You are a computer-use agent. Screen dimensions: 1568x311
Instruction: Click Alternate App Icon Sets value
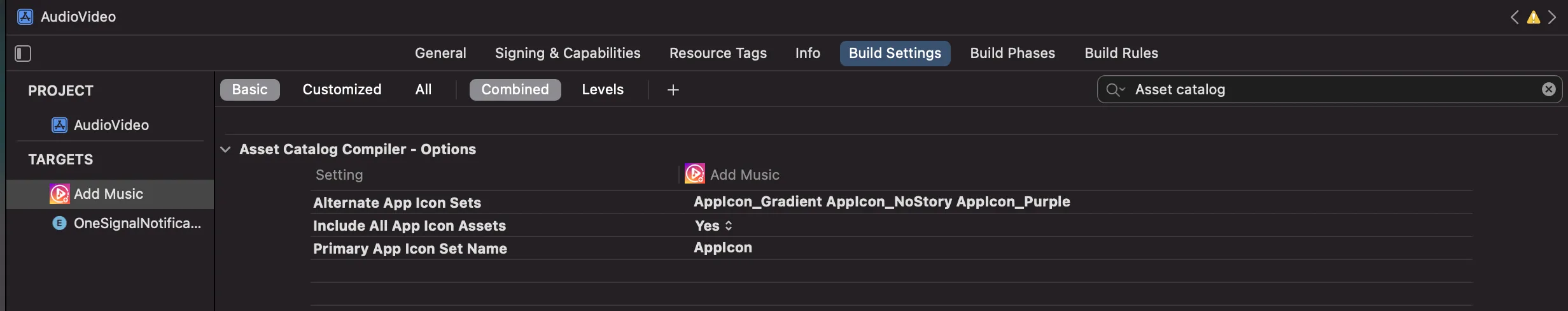pyautogui.click(x=881, y=202)
